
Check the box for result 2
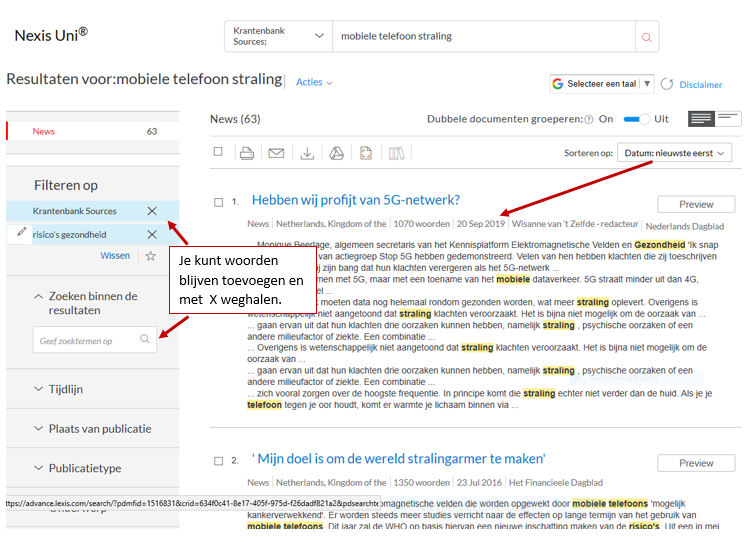pos(218,461)
